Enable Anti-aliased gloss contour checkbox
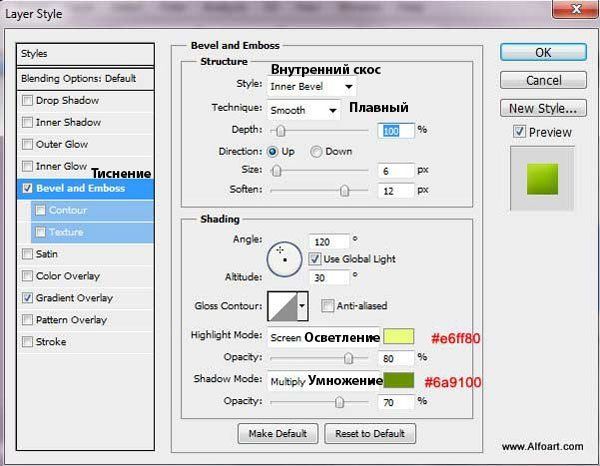 pyautogui.click(x=327, y=306)
